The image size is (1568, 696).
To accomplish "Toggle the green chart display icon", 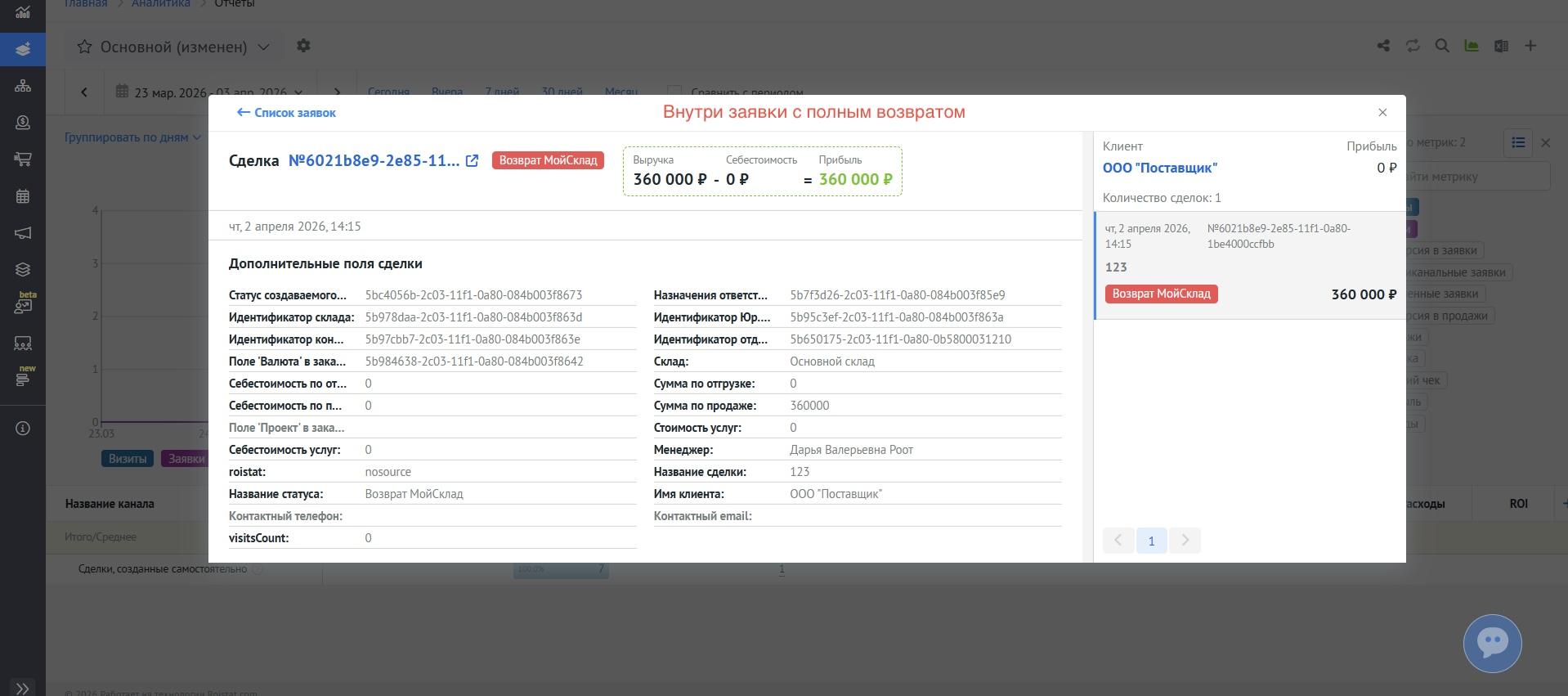I will tap(1472, 46).
